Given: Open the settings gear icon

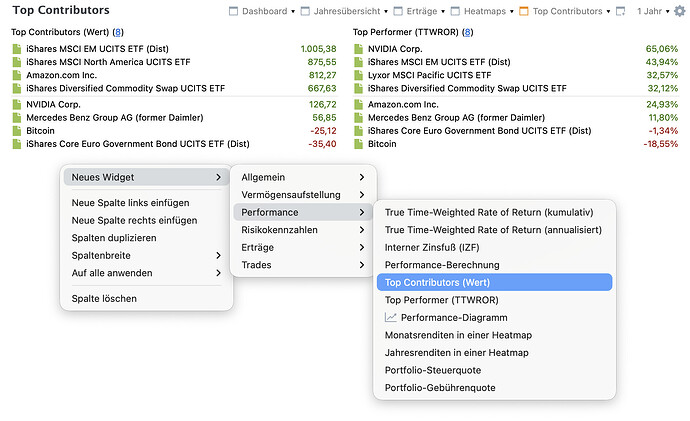Looking at the screenshot, I should (x=680, y=12).
